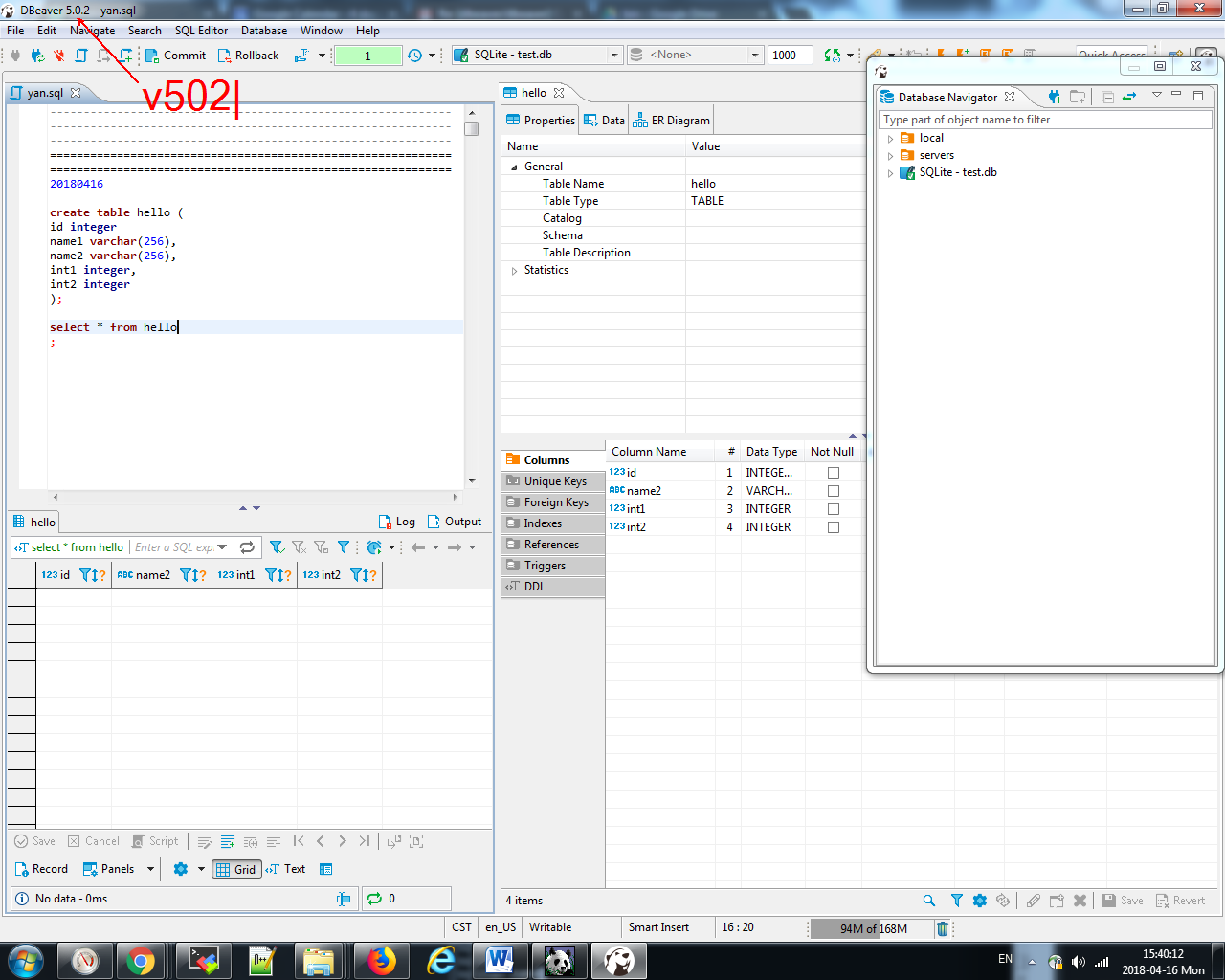Select the Foreign Keys section tab
The image size is (1225, 980).
pyautogui.click(x=553, y=502)
